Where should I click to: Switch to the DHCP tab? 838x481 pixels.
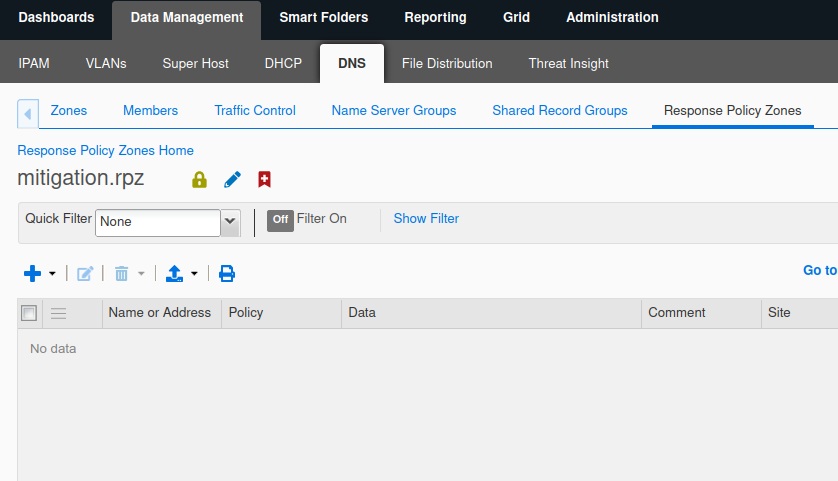[283, 63]
